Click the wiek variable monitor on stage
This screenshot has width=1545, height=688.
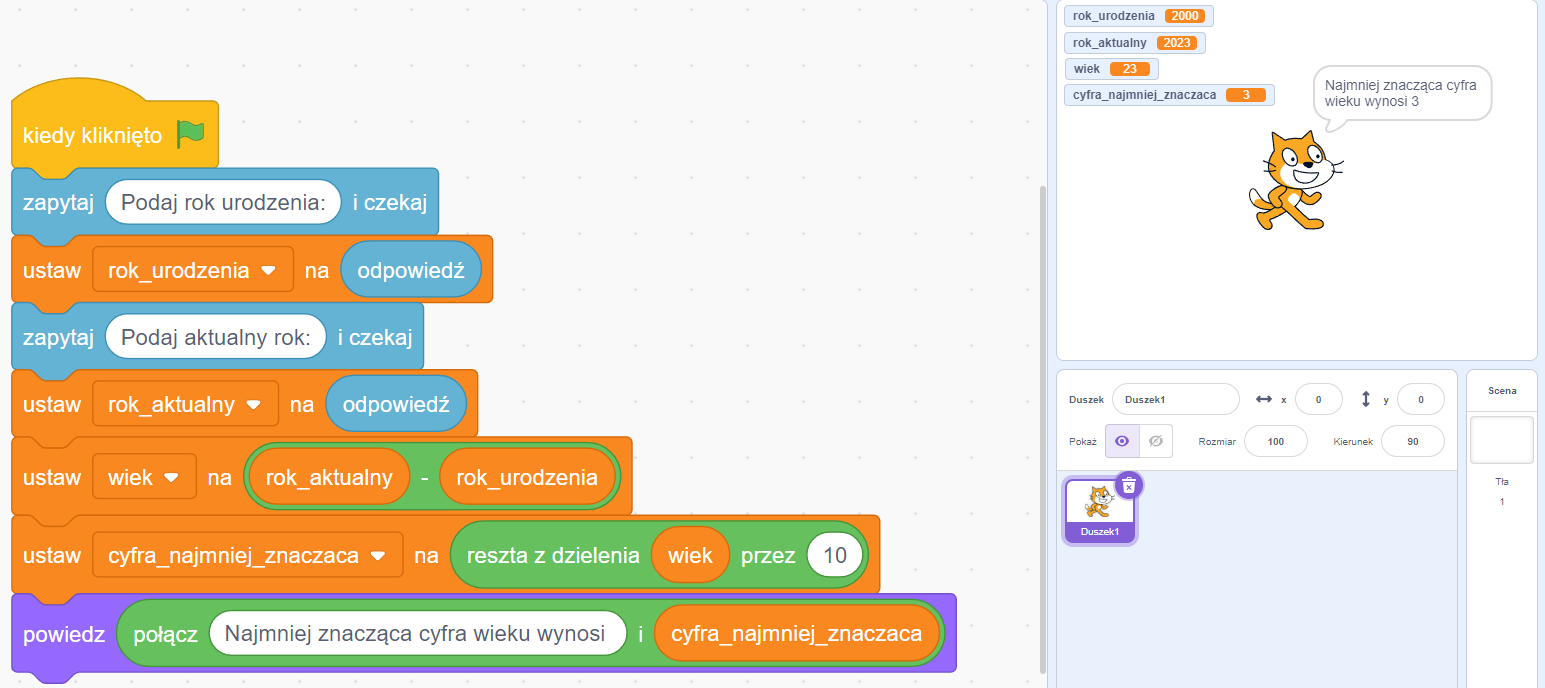pyautogui.click(x=1110, y=68)
